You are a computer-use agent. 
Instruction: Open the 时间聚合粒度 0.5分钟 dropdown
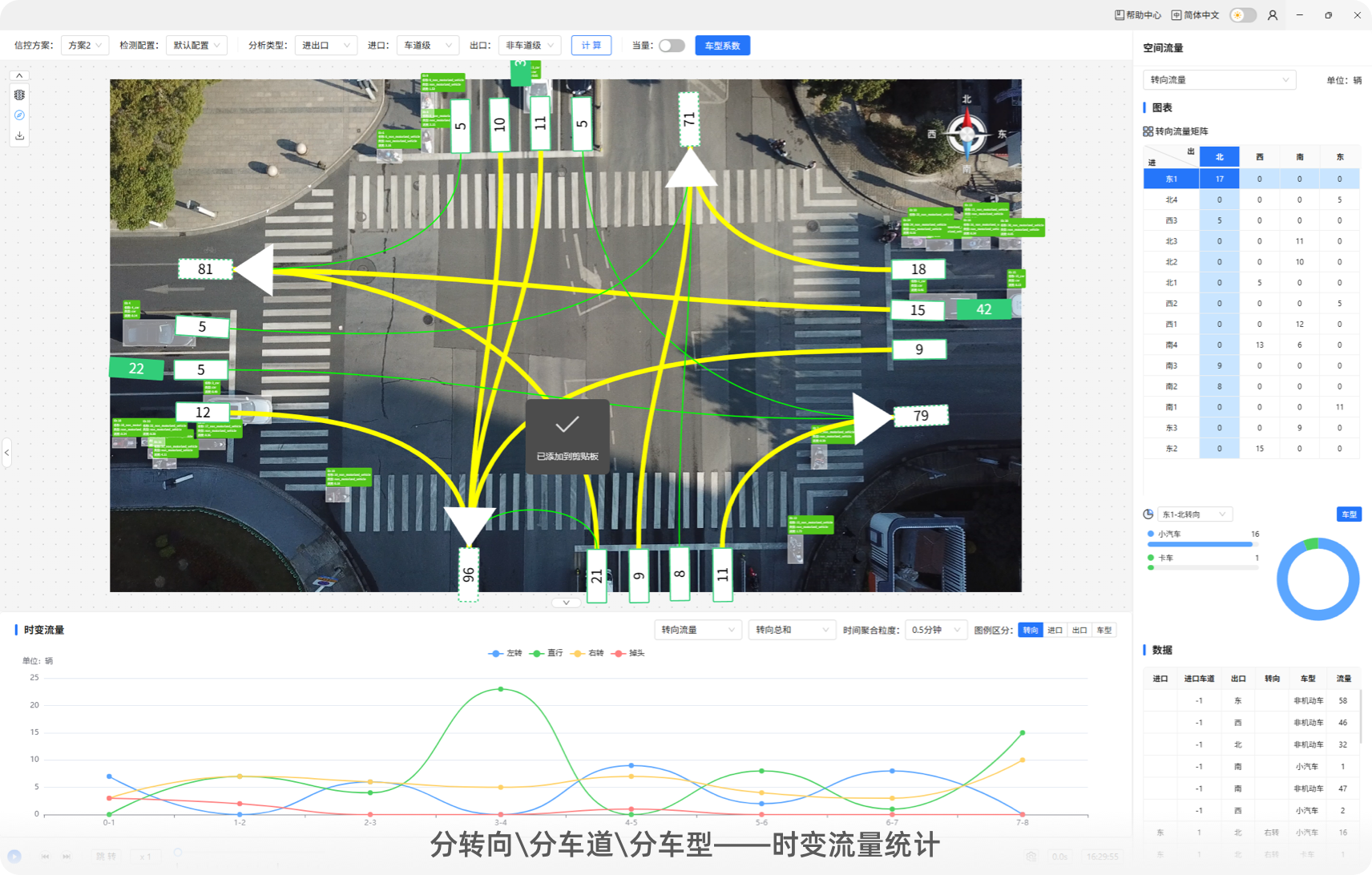click(935, 631)
